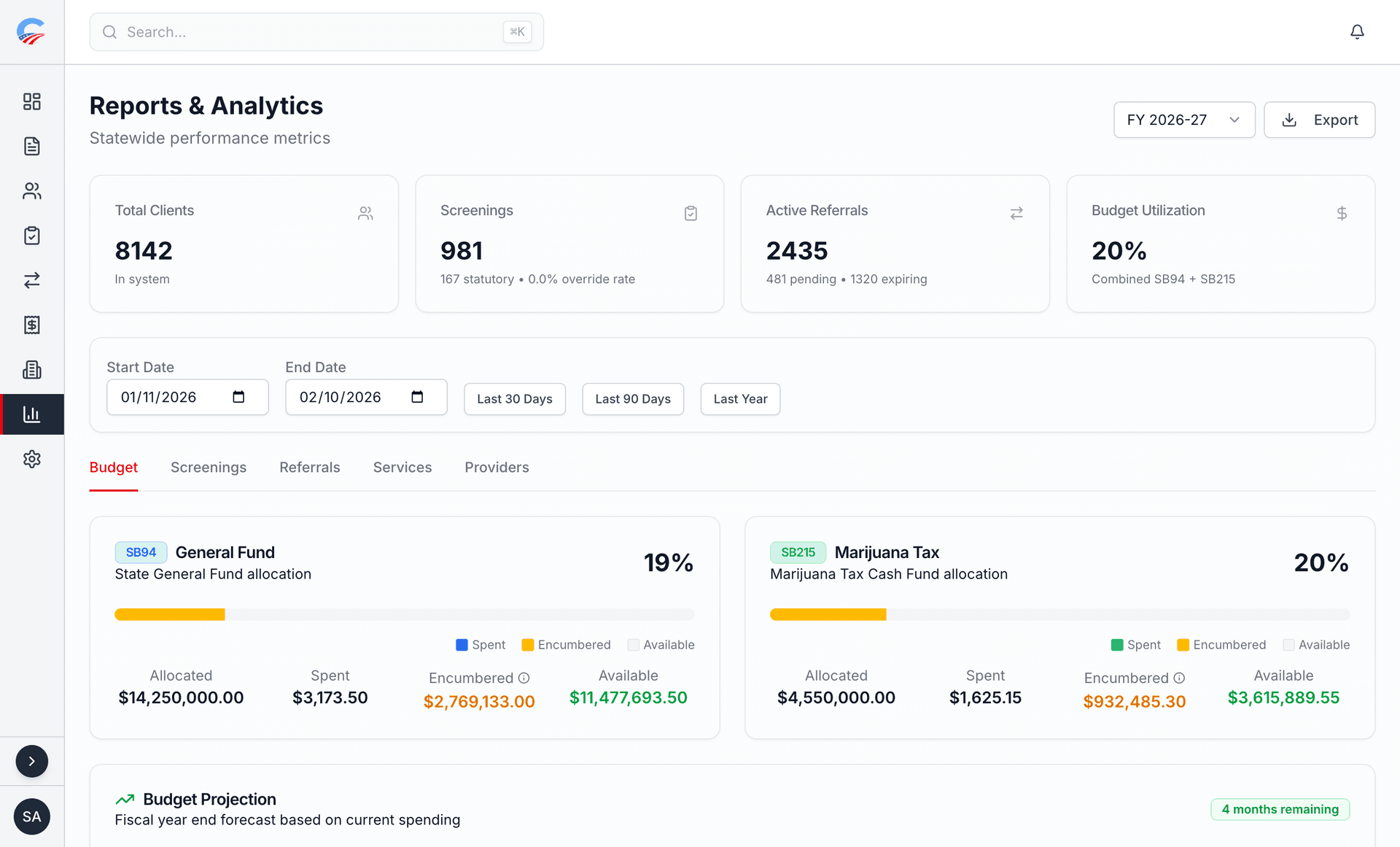Click the SB94 badge
Screen dimensions: 1400x847
(141, 552)
